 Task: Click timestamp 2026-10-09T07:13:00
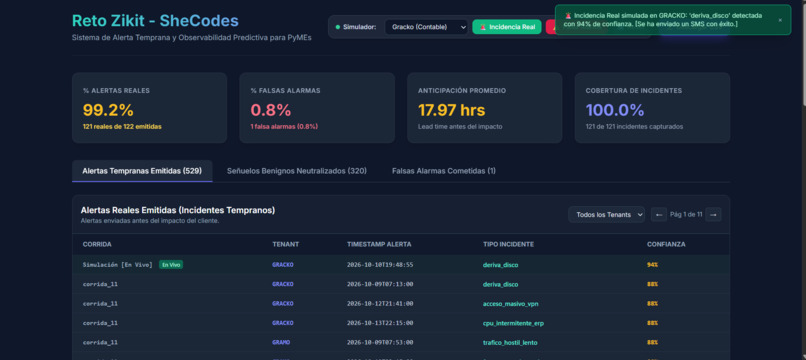380,284
